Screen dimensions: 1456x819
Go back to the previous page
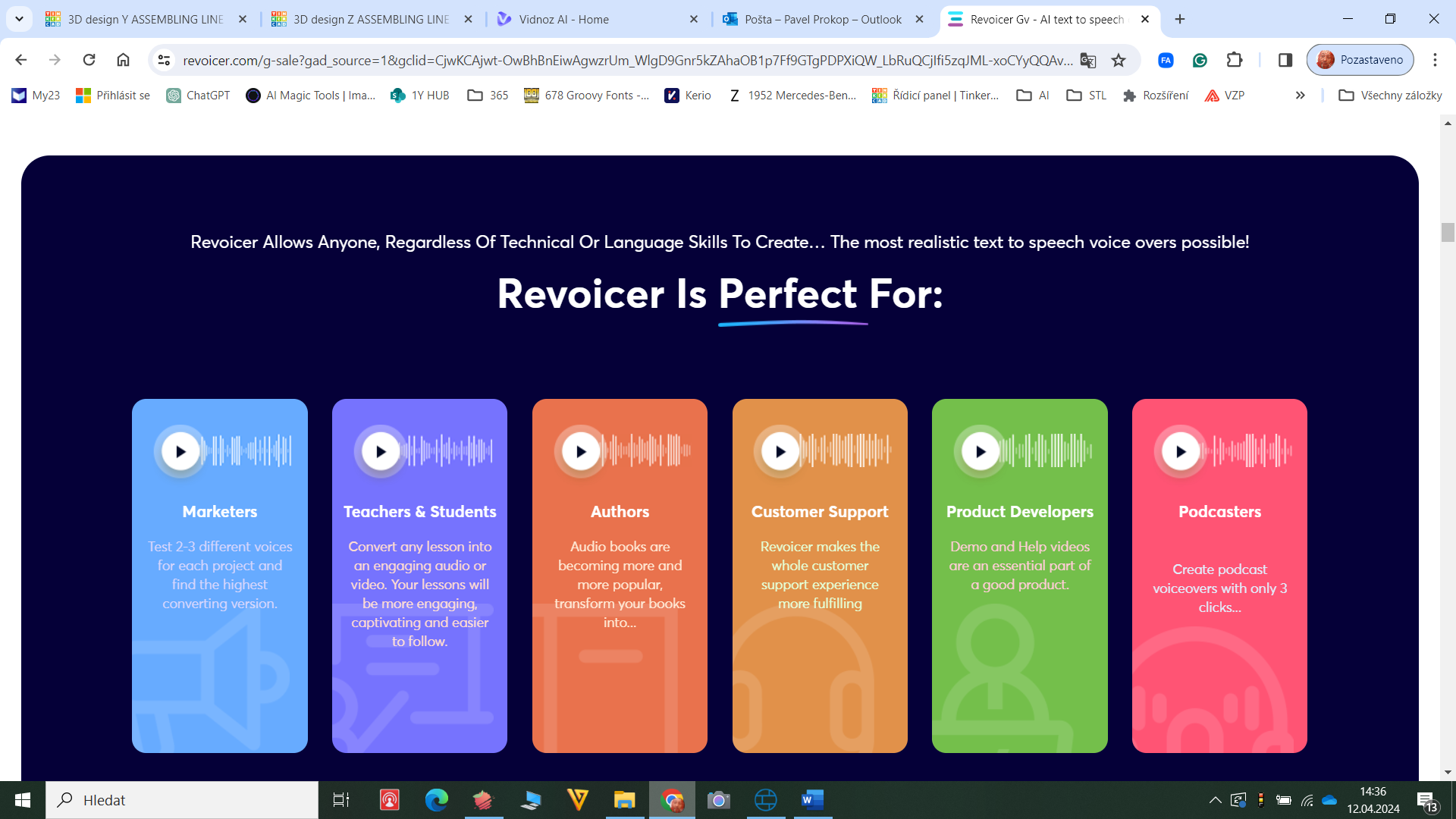click(x=21, y=60)
